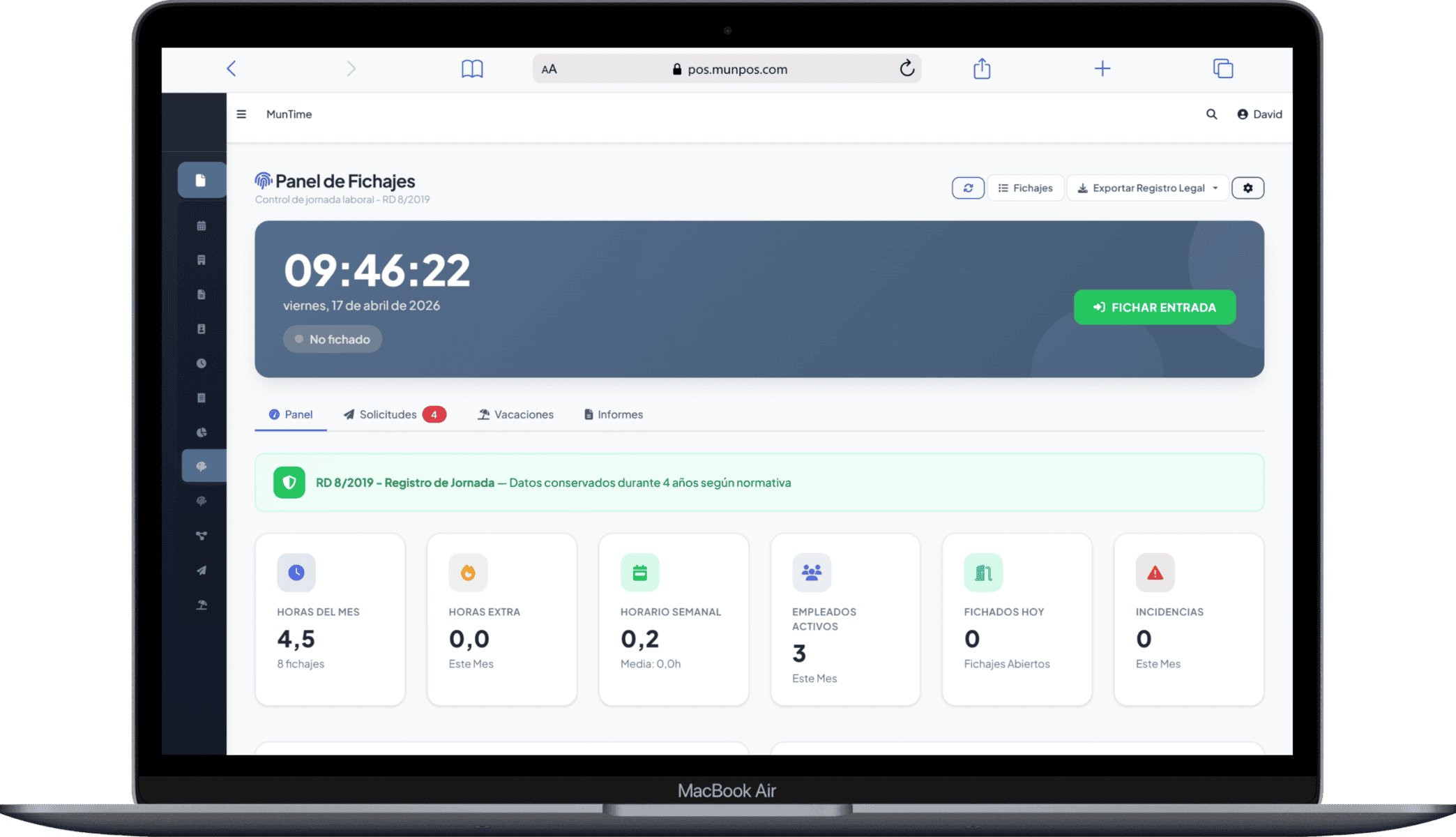Open the hamburger menu next to MunTime
This screenshot has width=1456, height=837.
tap(241, 114)
